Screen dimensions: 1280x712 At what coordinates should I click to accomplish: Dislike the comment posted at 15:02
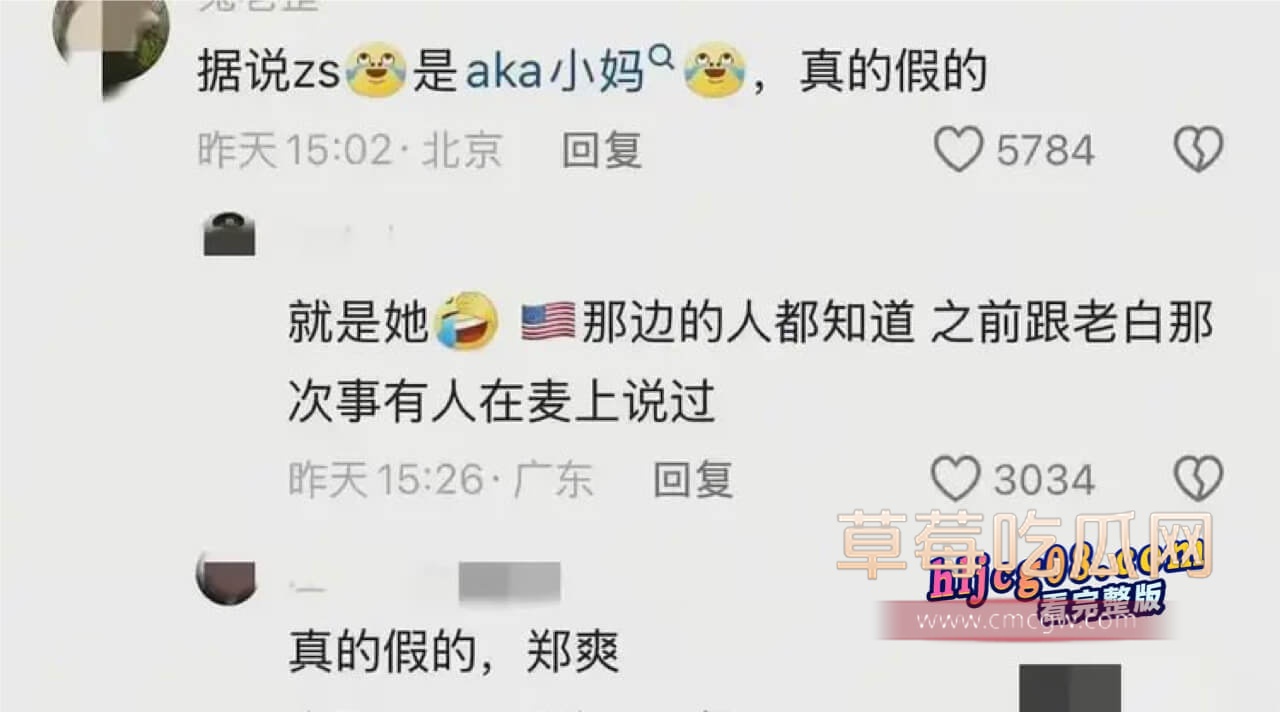[x=1198, y=151]
